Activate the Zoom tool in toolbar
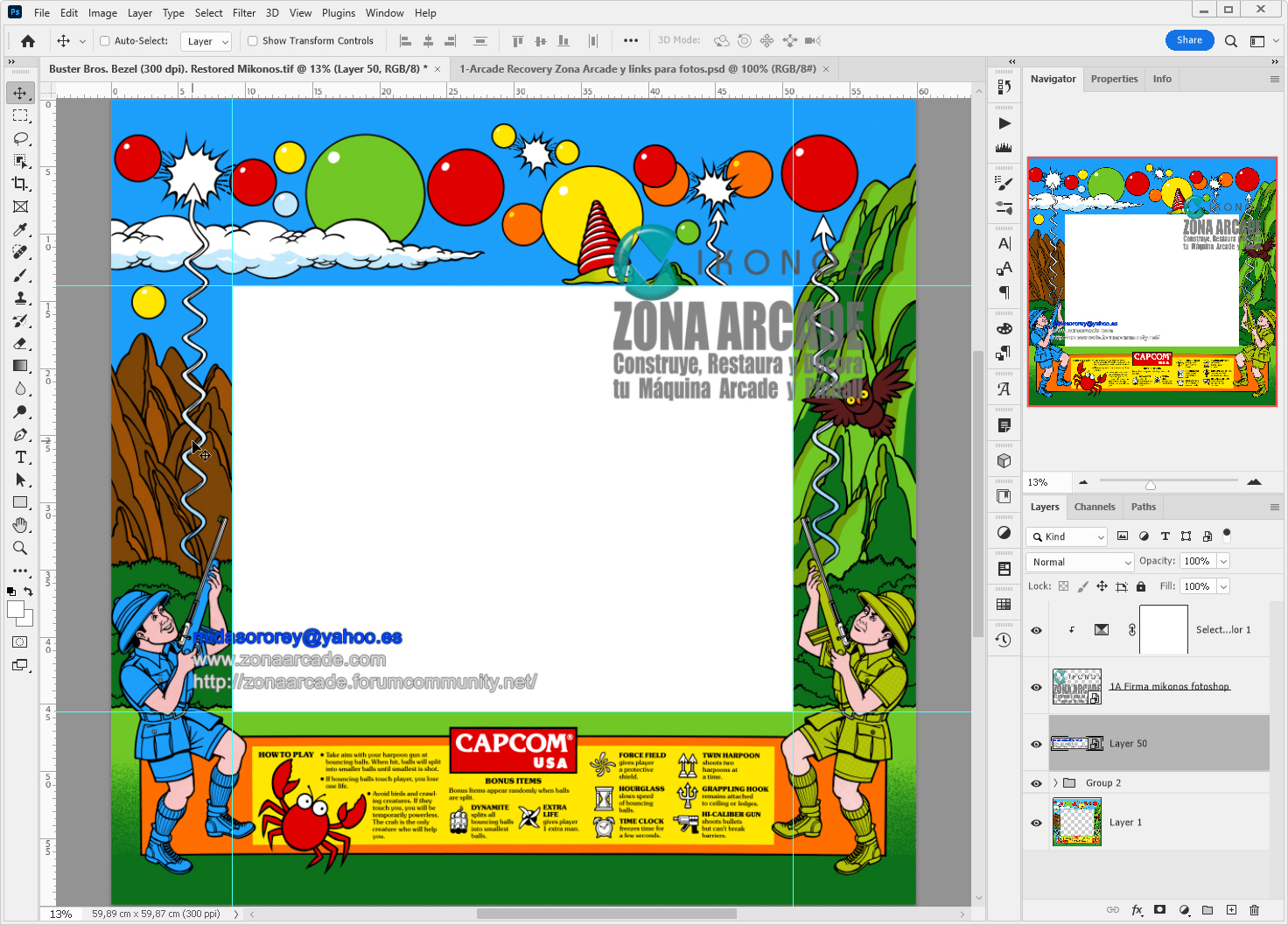Image resolution: width=1288 pixels, height=925 pixels. pyautogui.click(x=20, y=548)
